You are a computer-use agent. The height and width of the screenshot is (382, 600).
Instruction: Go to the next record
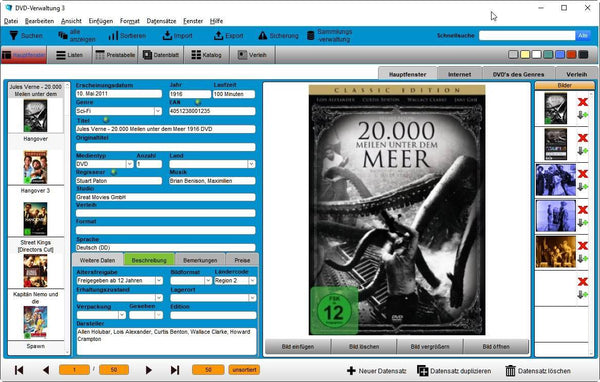[x=148, y=370]
